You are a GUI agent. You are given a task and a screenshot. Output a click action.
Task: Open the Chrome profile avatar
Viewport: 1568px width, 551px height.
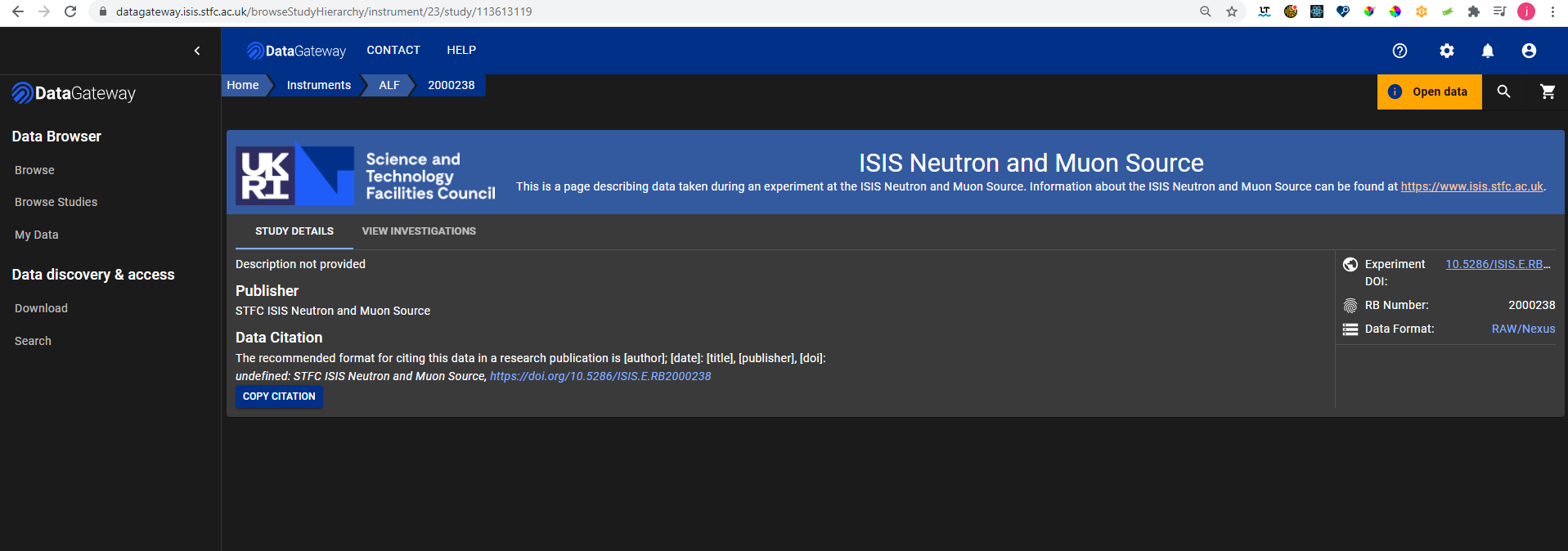pyautogui.click(x=1526, y=11)
